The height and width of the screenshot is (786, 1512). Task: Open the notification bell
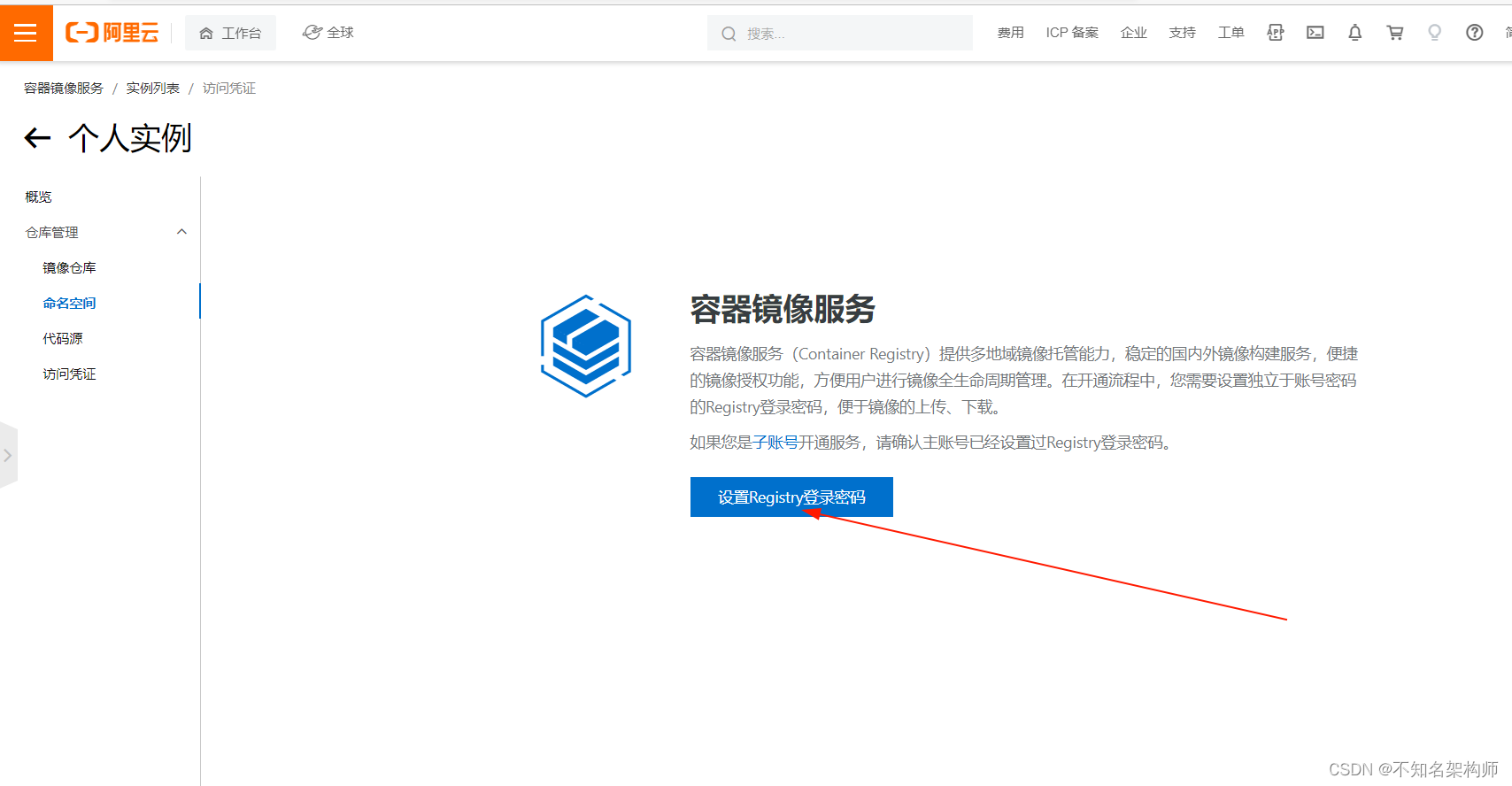coord(1355,33)
